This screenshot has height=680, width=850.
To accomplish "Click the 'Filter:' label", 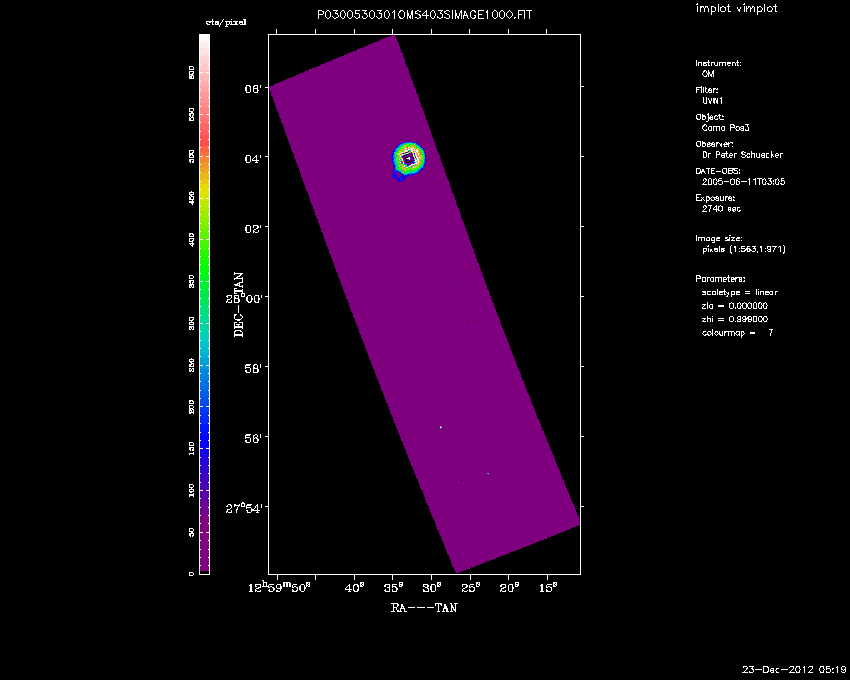I will point(707,90).
